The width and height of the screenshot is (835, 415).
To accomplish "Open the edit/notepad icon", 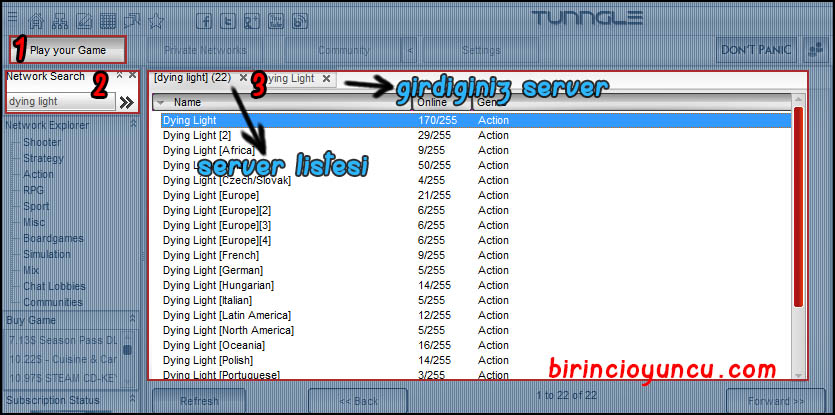I will [84, 21].
